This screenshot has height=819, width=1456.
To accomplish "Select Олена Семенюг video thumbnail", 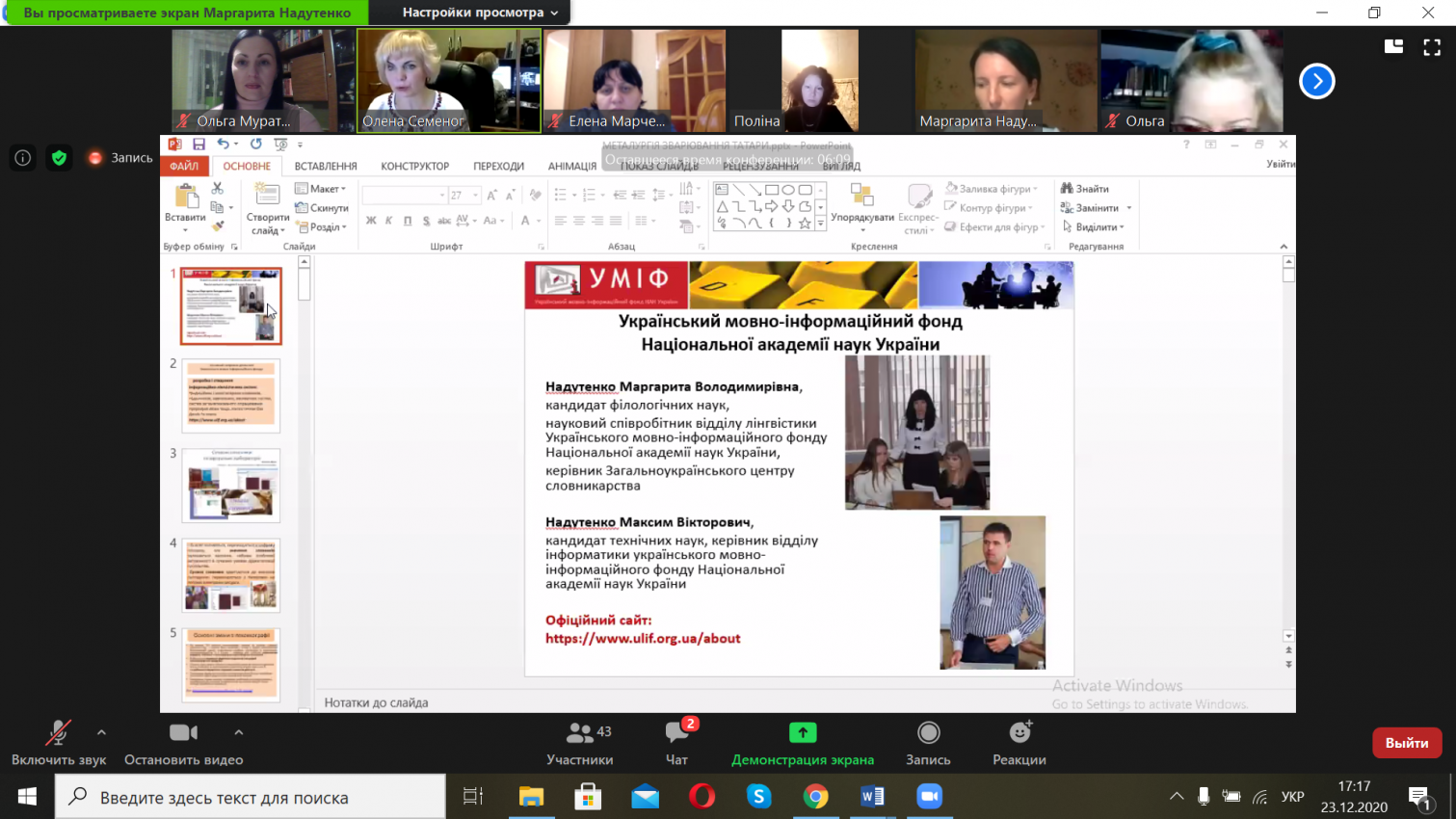I will pos(449,80).
